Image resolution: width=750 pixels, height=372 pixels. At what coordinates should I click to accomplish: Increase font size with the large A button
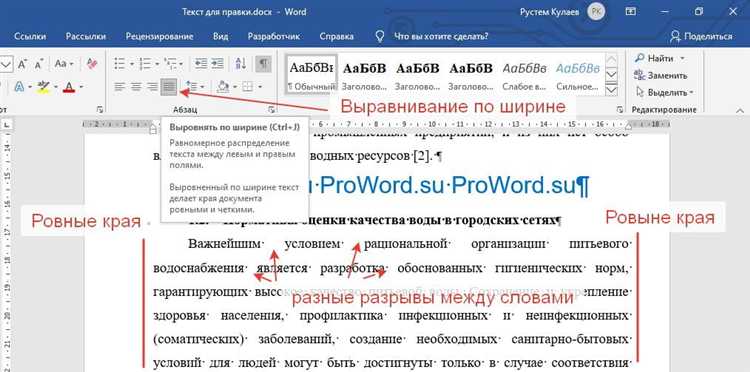(22, 64)
